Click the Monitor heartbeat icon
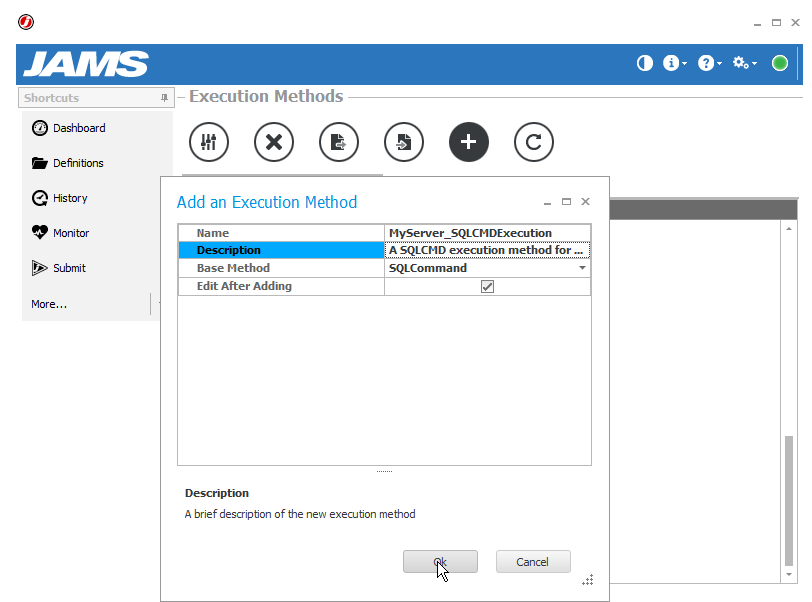The width and height of the screenshot is (812, 602). 40,233
